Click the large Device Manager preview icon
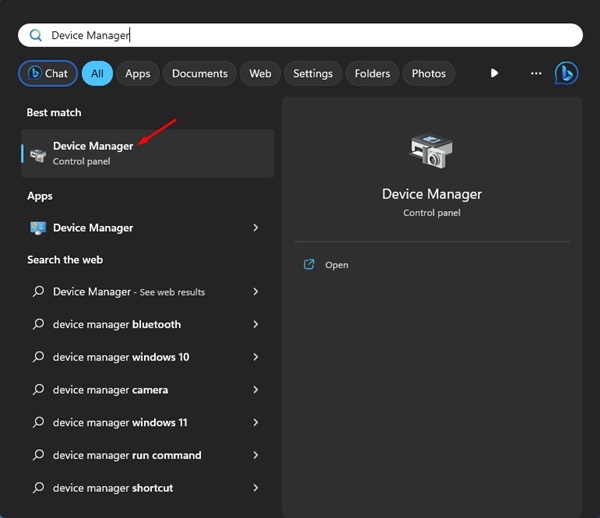 431,151
